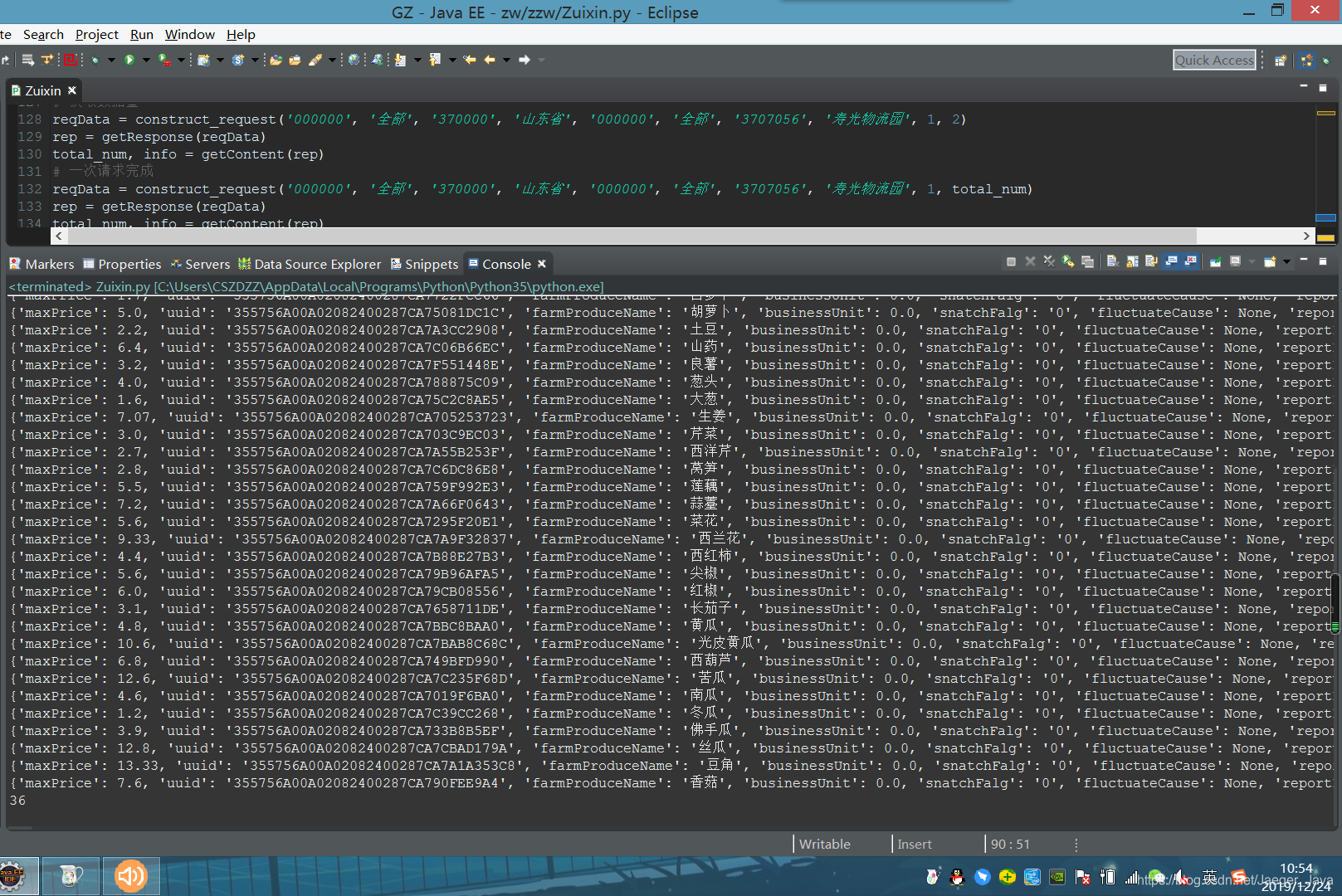This screenshot has width=1342, height=896.
Task: Navigate Forward with white right arrow
Action: tap(525, 60)
